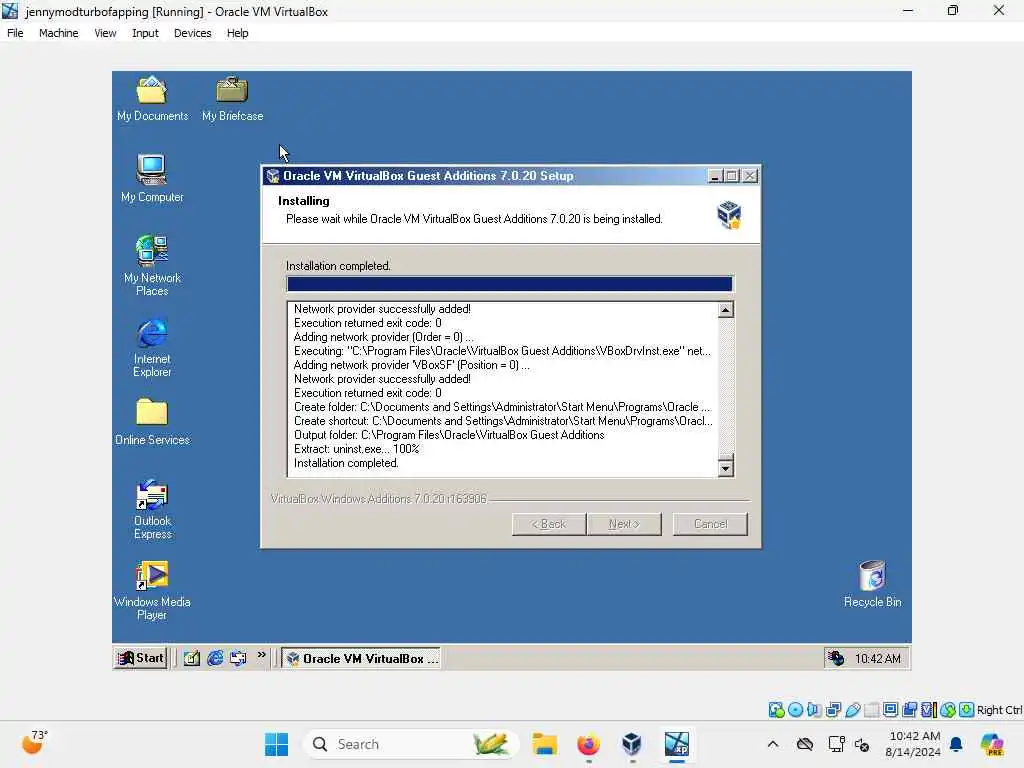Click keyboard capture indicator beside Right Ctrl
The height and width of the screenshot is (768, 1024).
967,710
